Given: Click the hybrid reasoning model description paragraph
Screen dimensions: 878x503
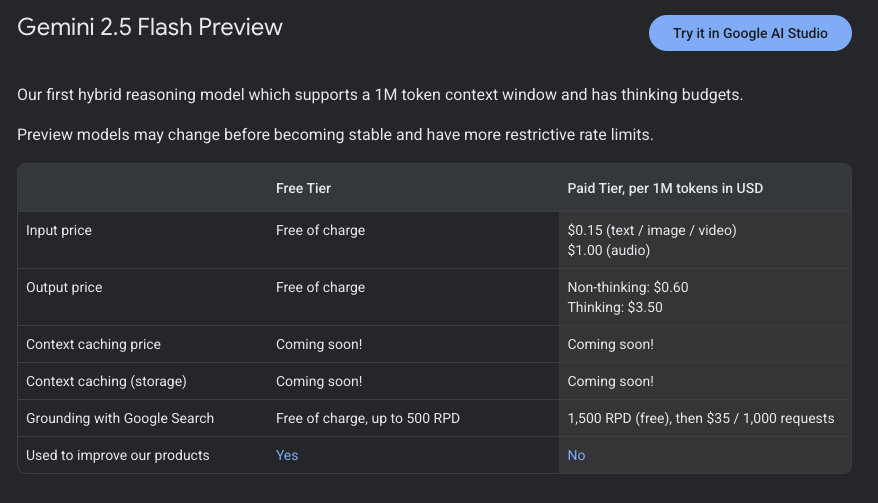Looking at the screenshot, I should point(380,95).
